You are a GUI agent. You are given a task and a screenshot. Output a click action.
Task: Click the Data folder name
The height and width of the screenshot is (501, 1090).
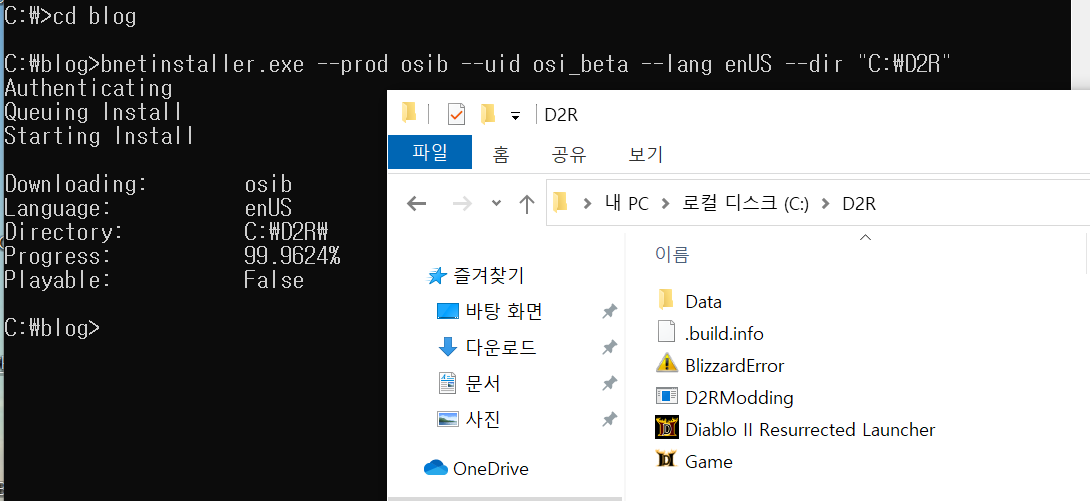coord(703,302)
